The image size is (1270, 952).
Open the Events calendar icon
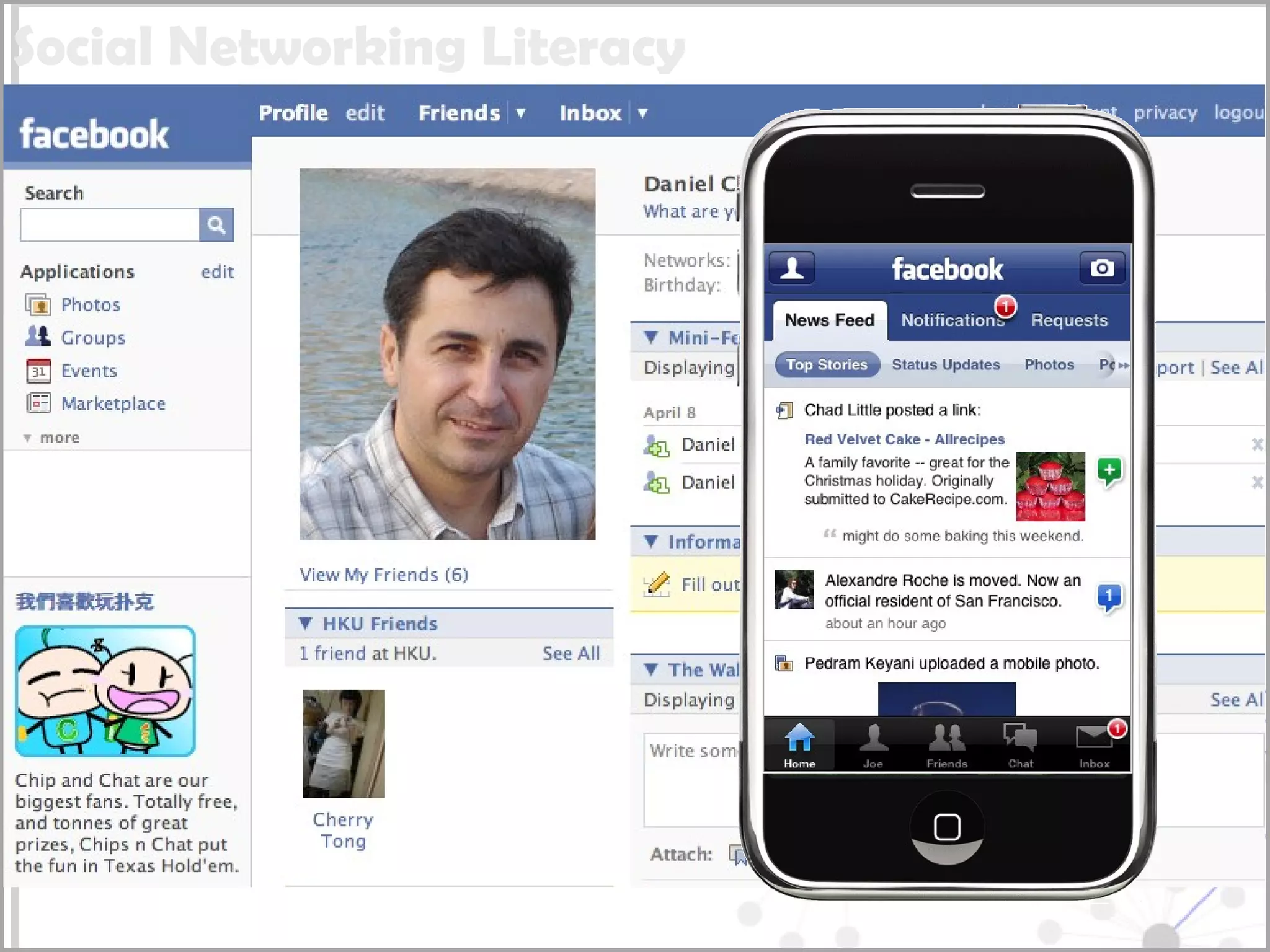click(38, 370)
